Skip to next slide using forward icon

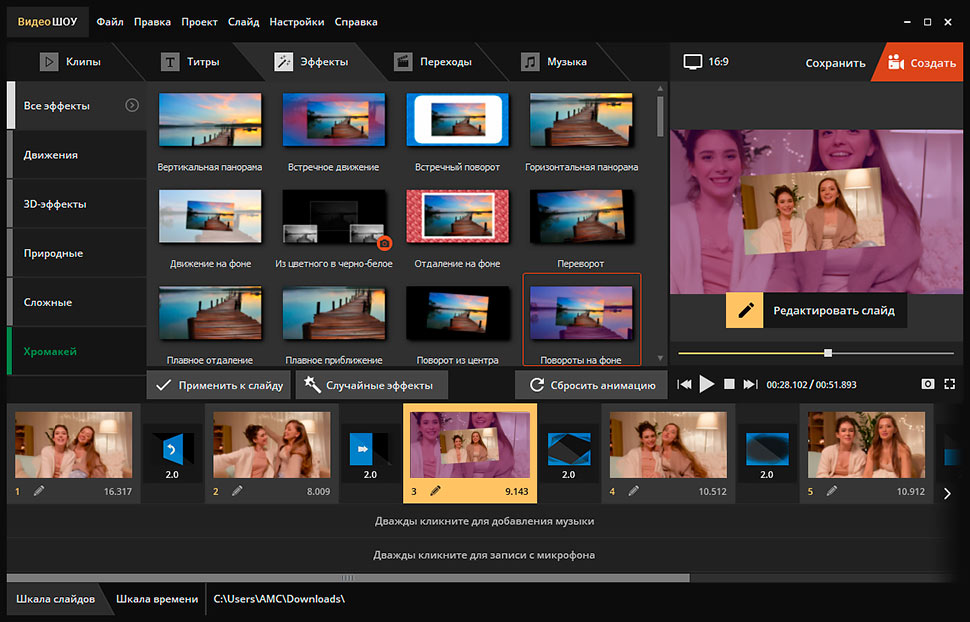click(750, 384)
